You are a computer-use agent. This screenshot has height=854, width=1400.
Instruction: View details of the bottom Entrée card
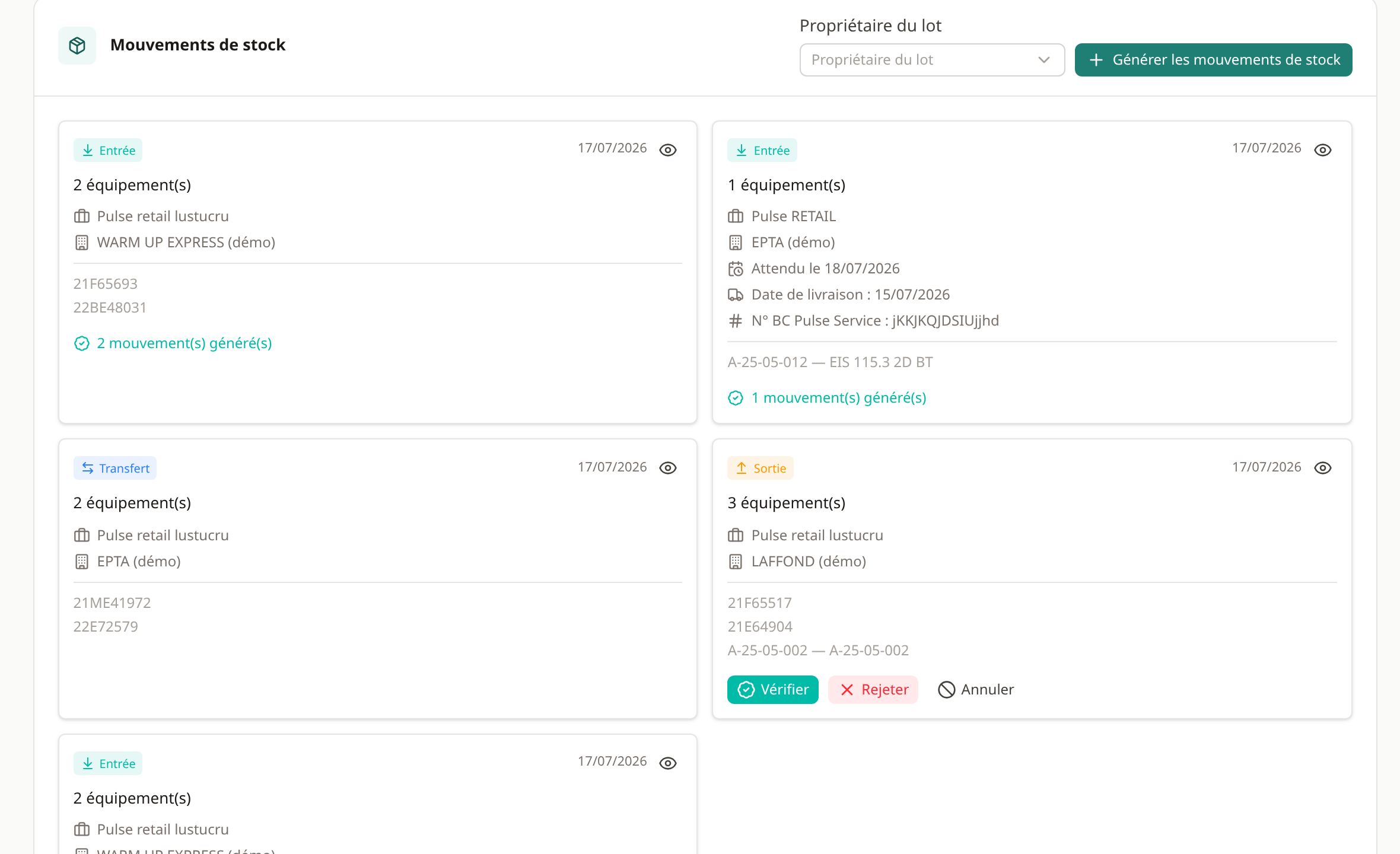tap(668, 763)
